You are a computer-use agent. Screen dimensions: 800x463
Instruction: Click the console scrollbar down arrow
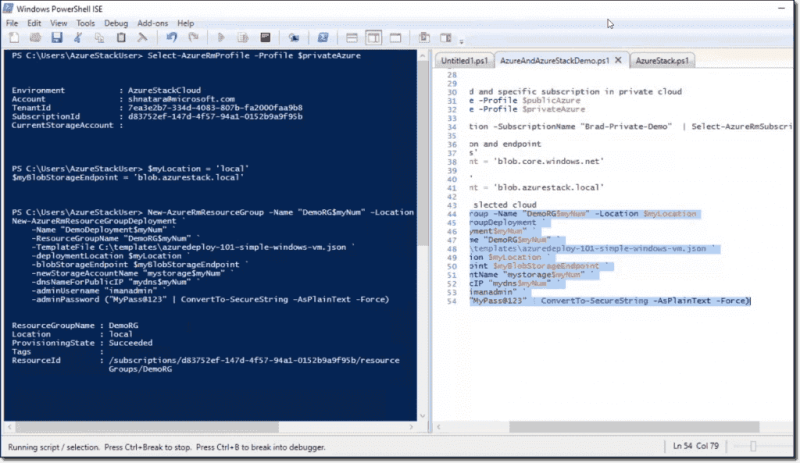422,416
